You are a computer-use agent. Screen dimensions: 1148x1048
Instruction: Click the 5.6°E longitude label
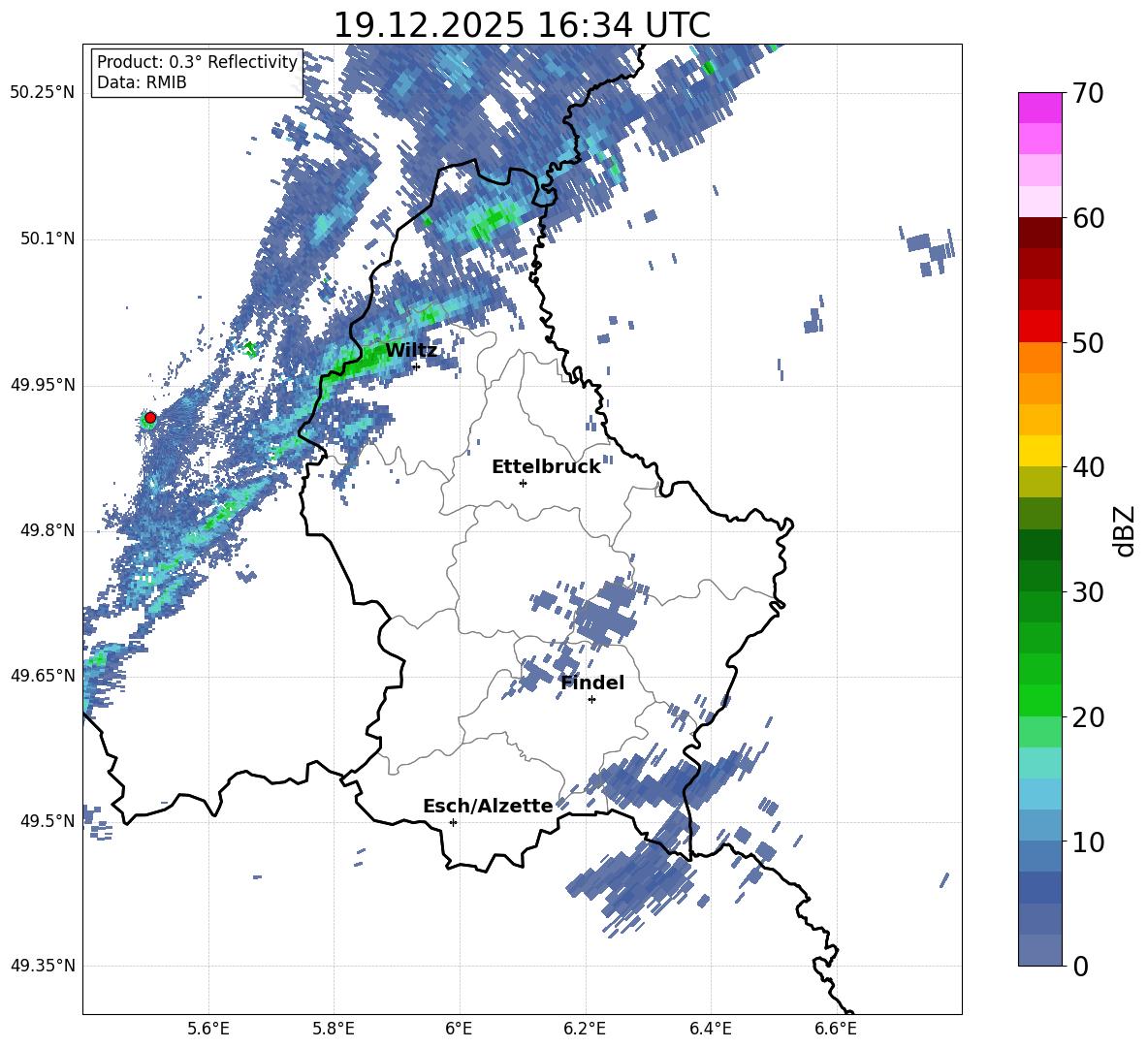[208, 1030]
